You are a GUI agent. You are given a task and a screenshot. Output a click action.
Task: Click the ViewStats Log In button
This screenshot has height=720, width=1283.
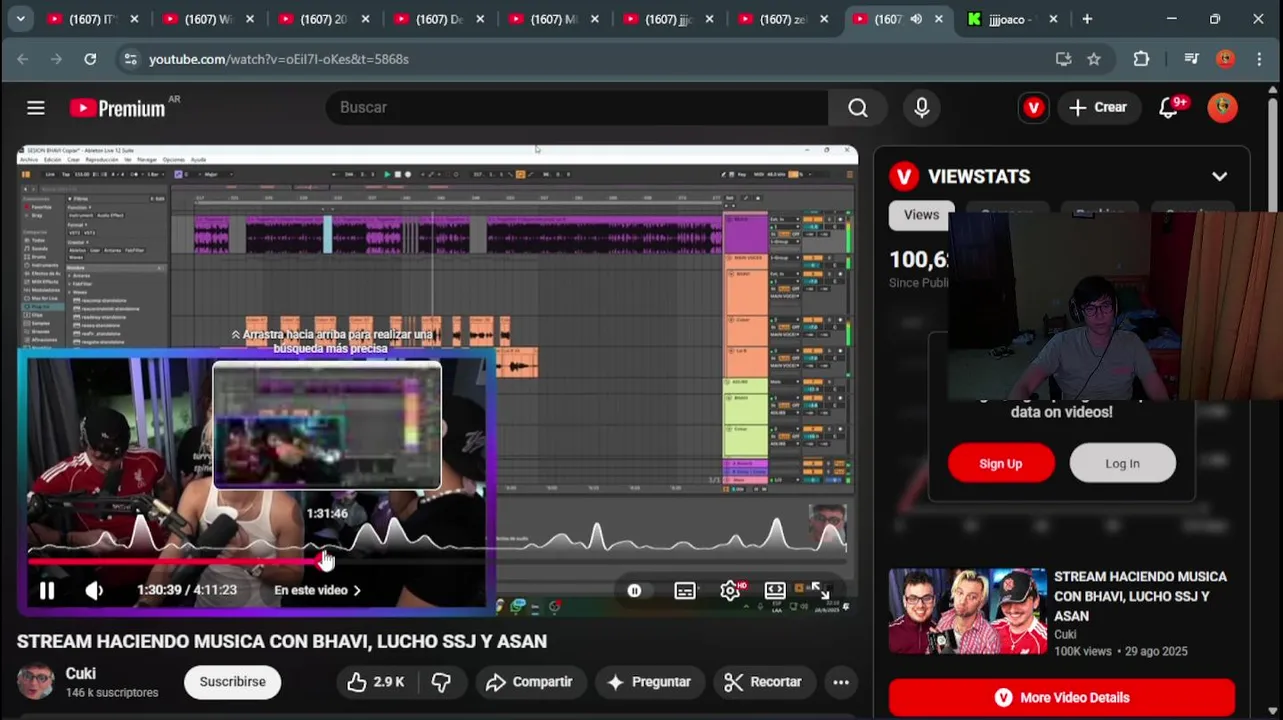1122,463
